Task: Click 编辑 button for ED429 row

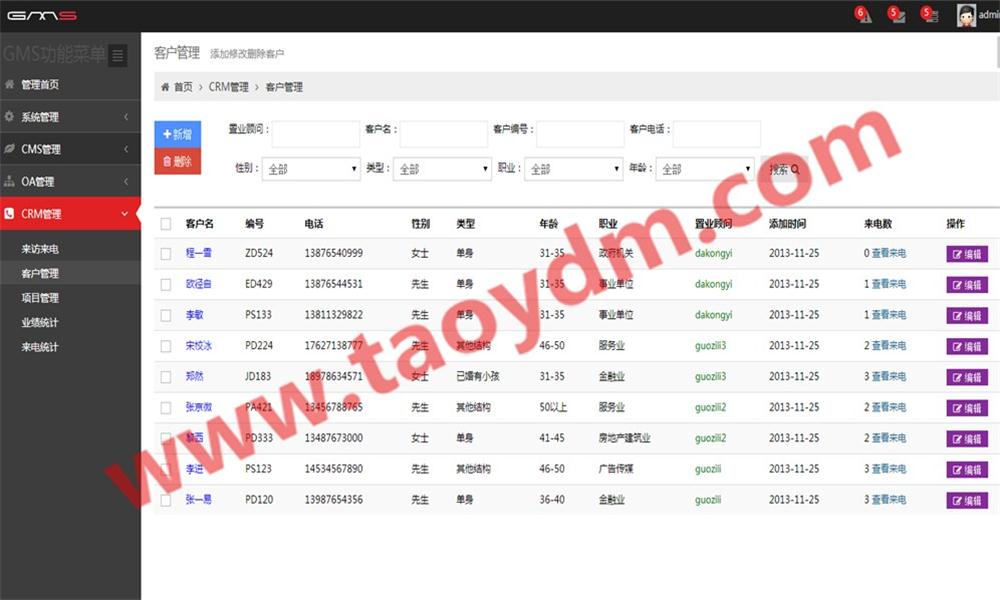Action: pos(967,284)
